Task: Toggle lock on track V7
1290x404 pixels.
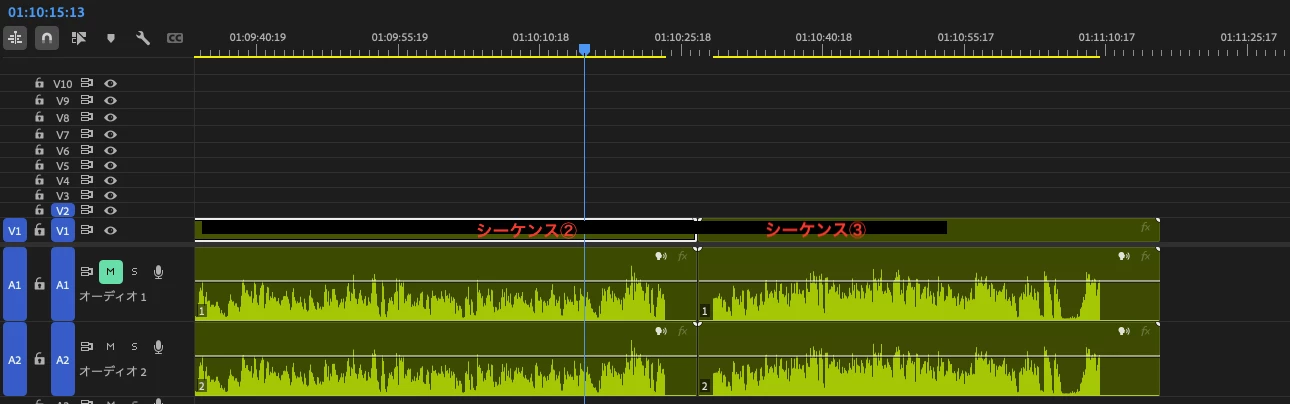Action: (39, 134)
